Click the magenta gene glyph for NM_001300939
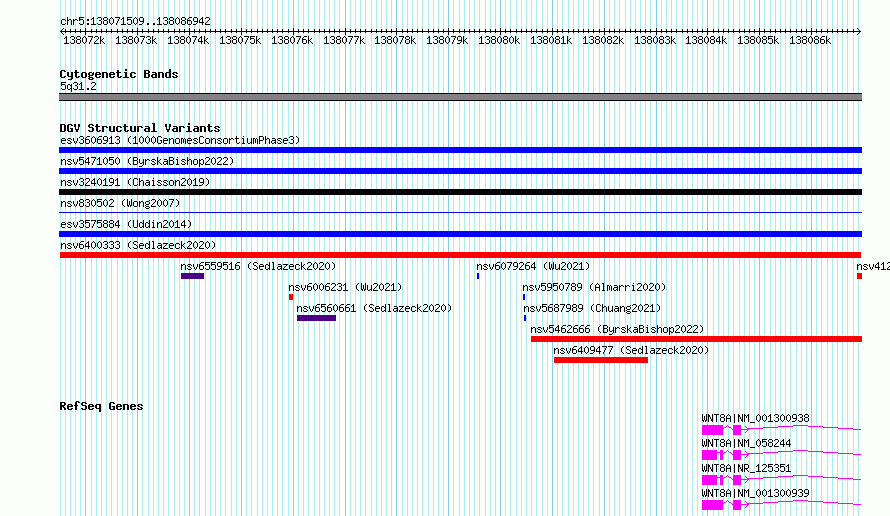 (x=782, y=505)
